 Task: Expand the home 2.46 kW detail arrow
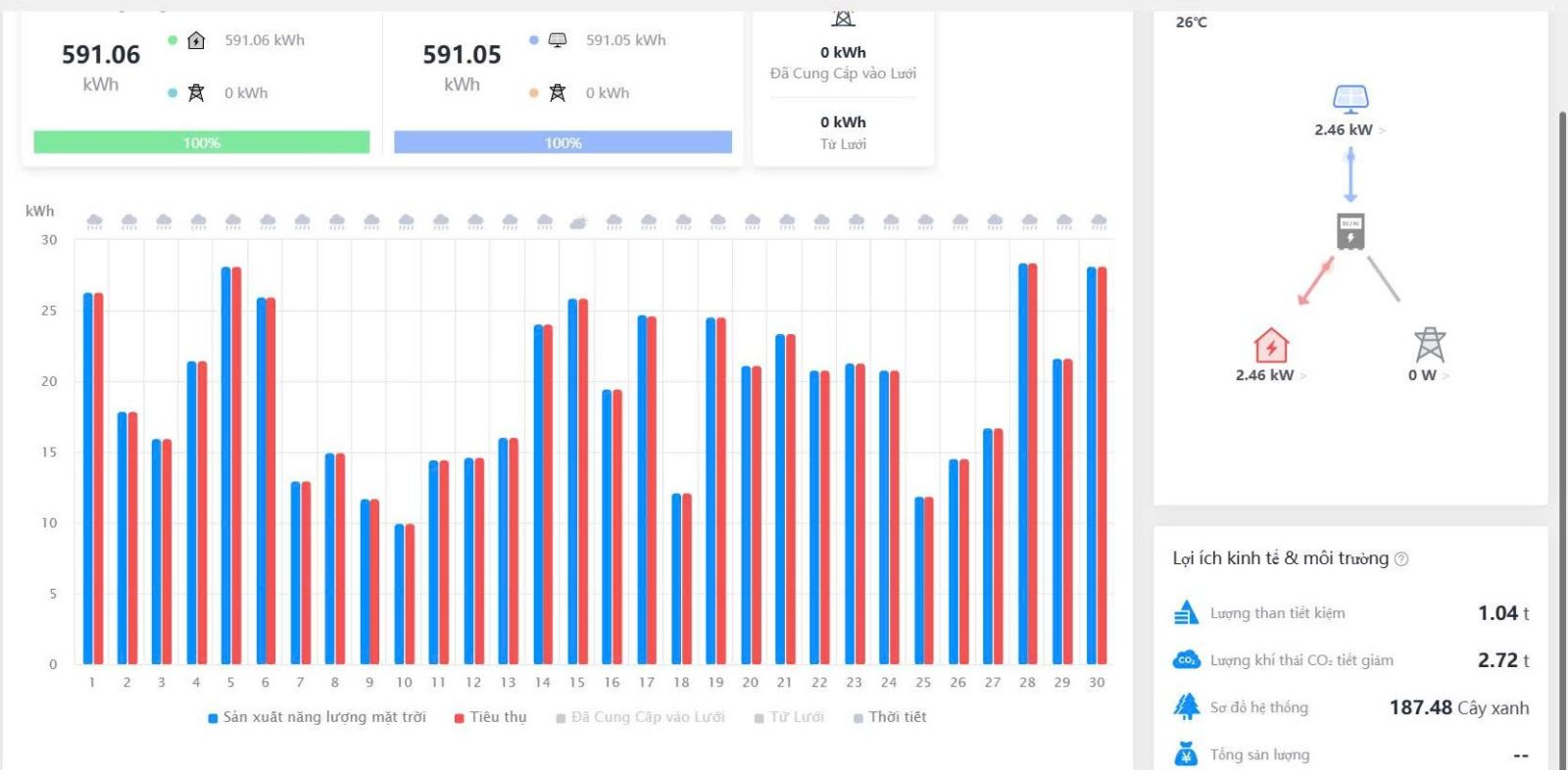pos(1302,376)
